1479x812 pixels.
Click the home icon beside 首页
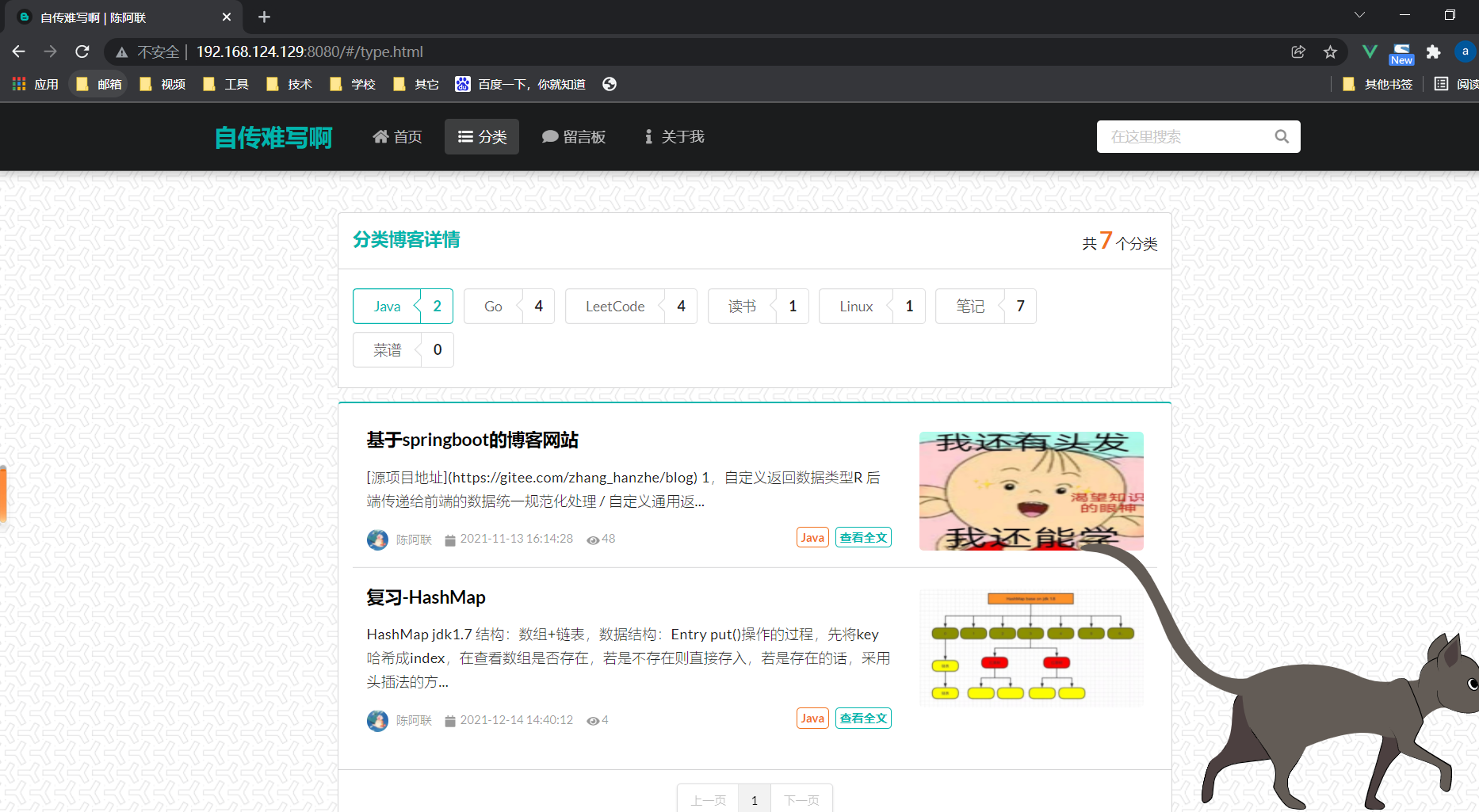[x=381, y=136]
